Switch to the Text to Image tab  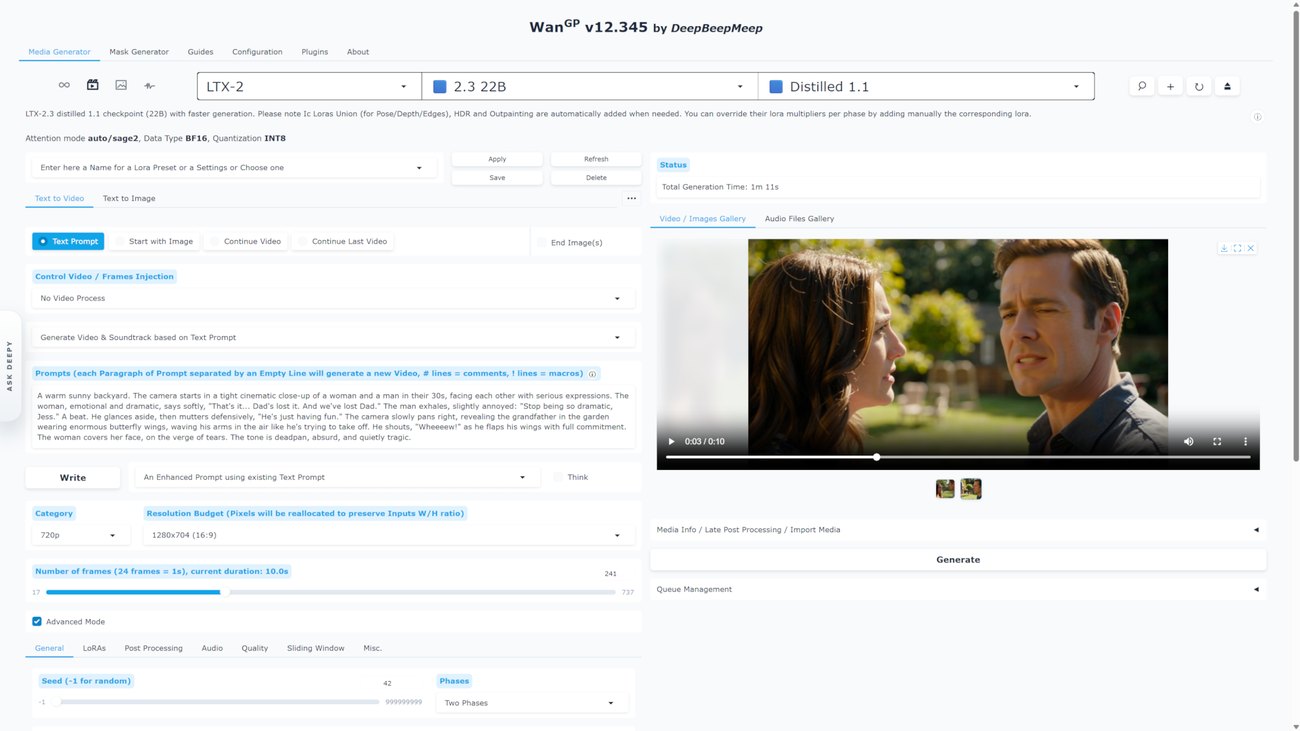pos(129,198)
